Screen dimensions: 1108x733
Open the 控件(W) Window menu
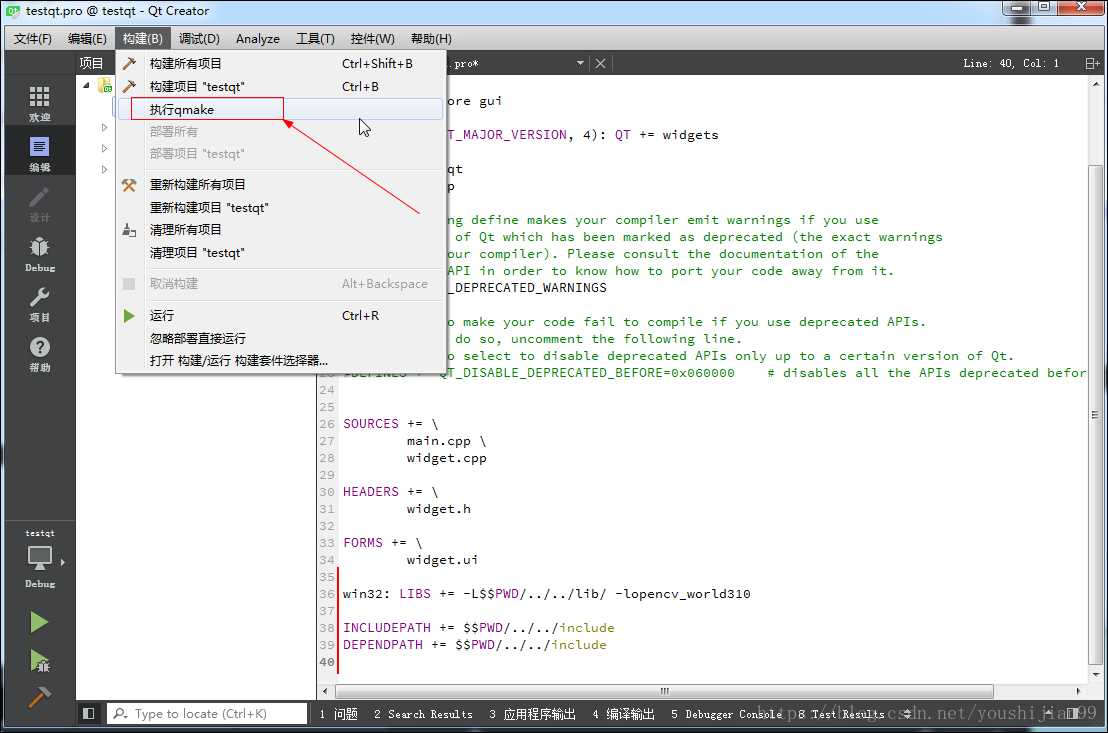tap(372, 39)
